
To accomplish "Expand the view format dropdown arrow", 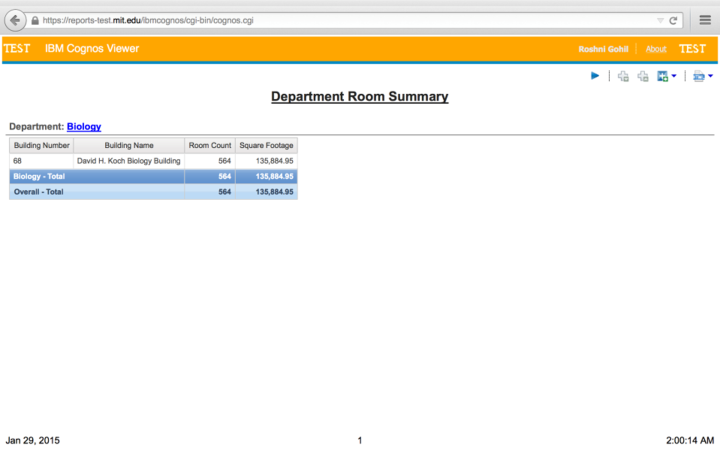I will coord(710,76).
